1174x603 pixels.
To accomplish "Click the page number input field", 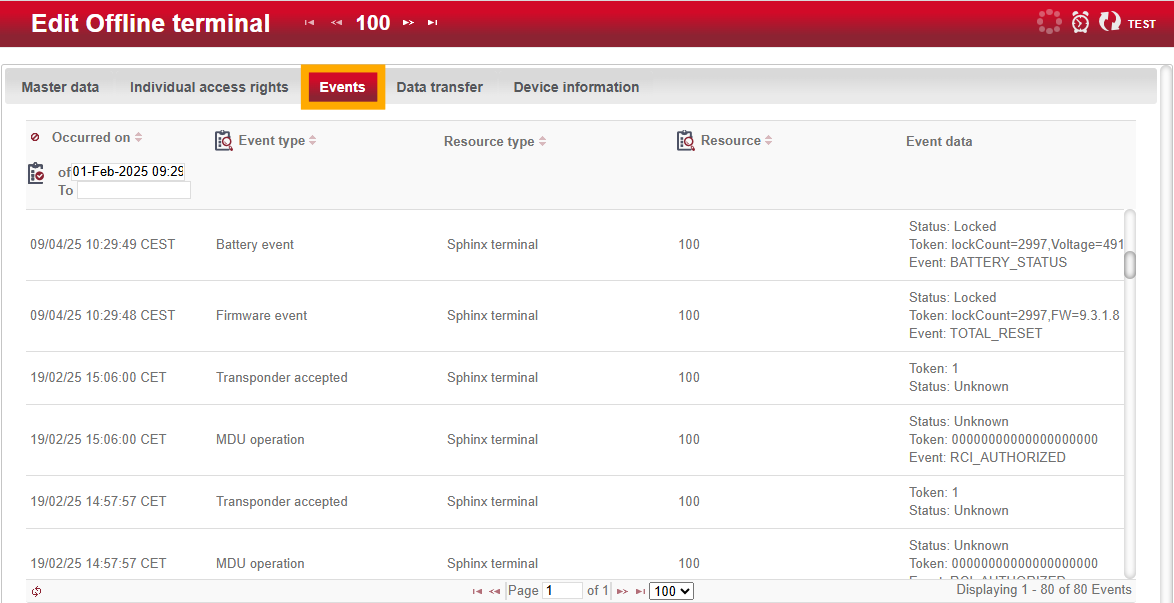I will pos(563,591).
